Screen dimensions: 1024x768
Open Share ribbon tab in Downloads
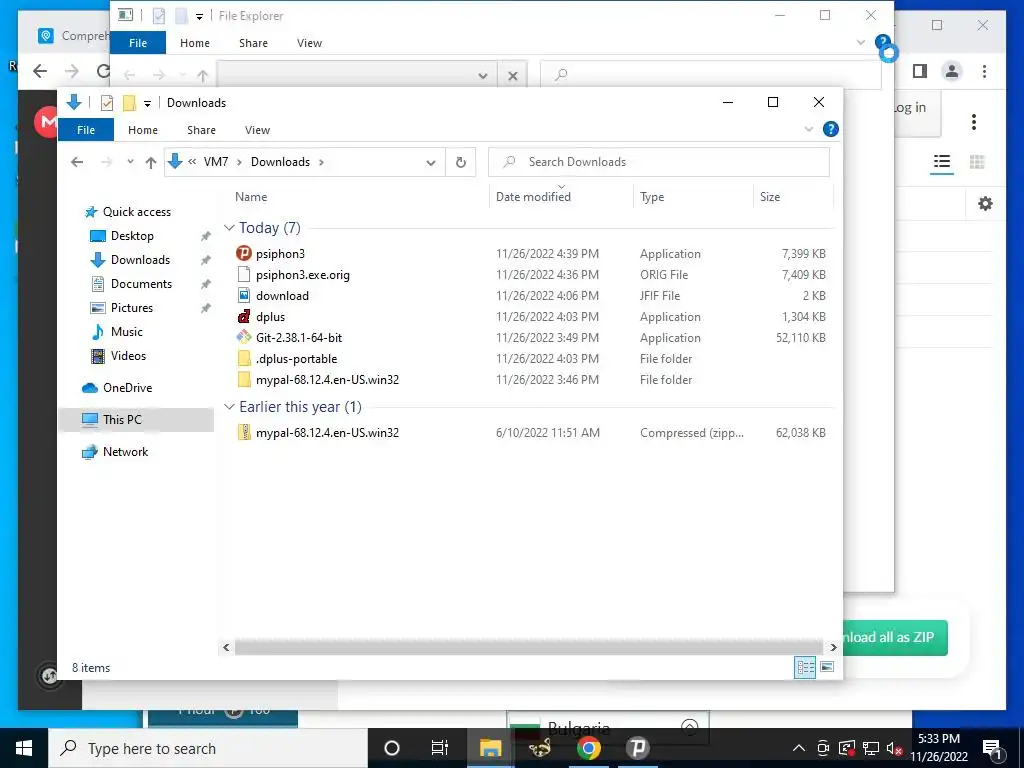point(201,130)
